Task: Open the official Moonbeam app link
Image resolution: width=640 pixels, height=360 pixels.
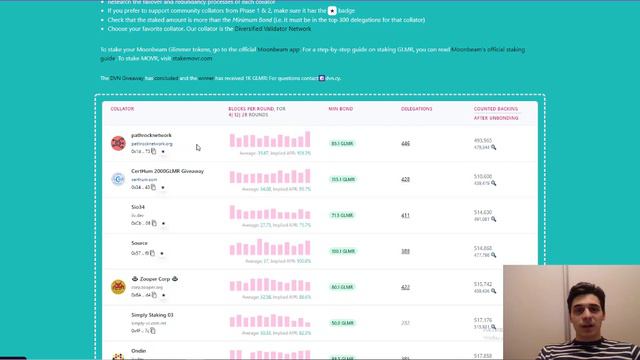Action: pos(278,49)
